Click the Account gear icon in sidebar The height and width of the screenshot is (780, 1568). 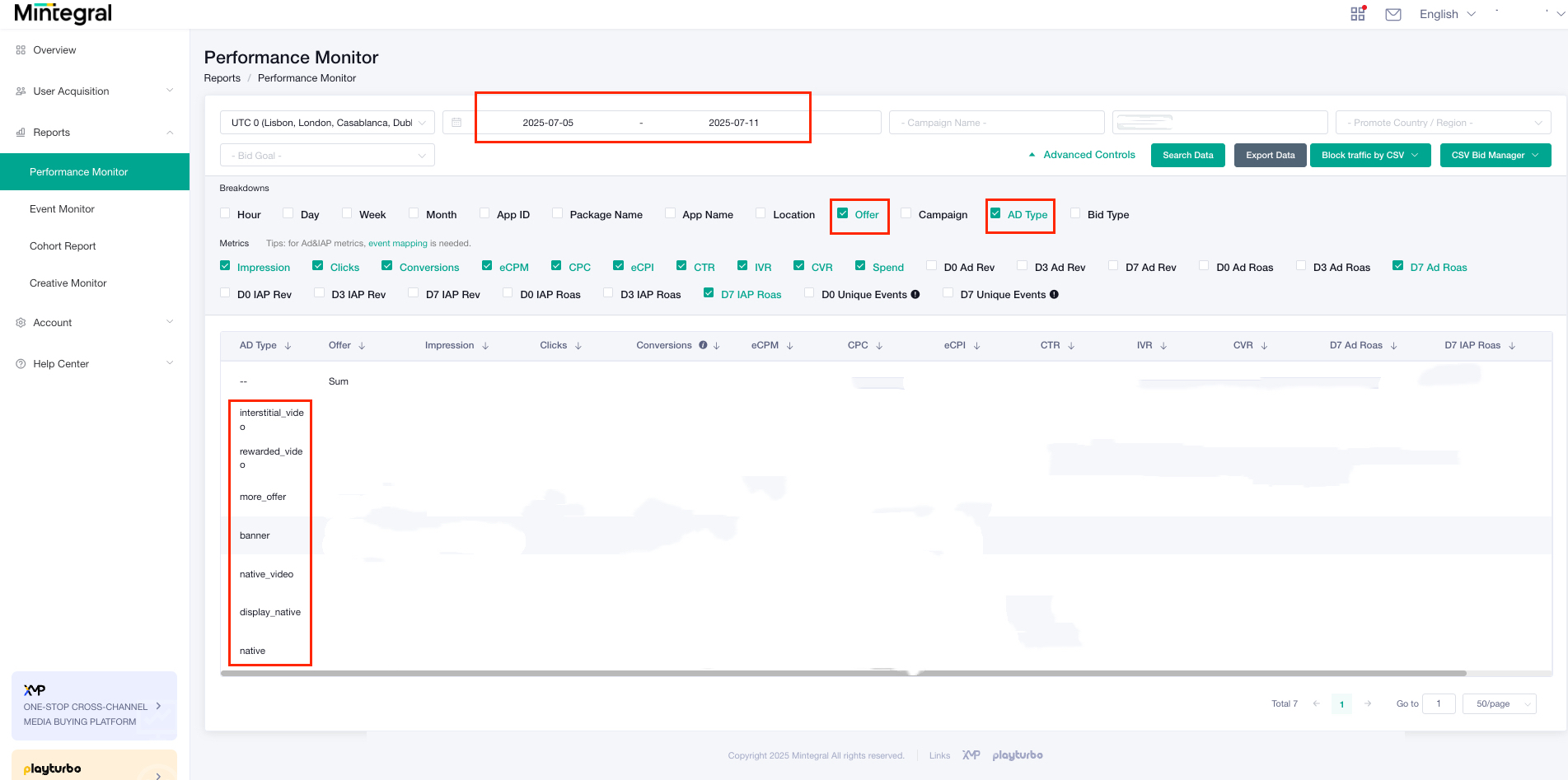21,323
